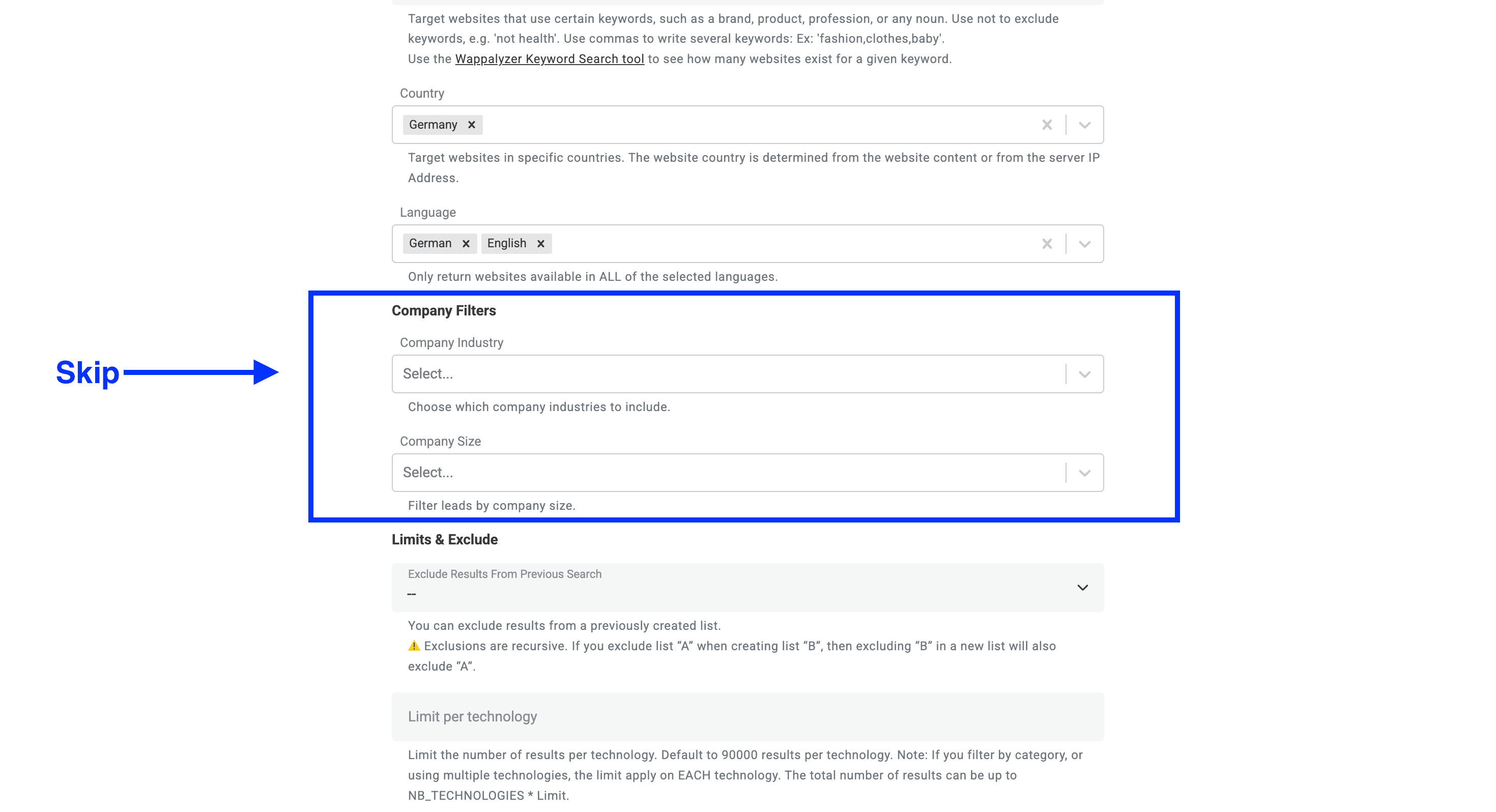Open the Company Size dropdown
The height and width of the screenshot is (812, 1496).
[697, 472]
